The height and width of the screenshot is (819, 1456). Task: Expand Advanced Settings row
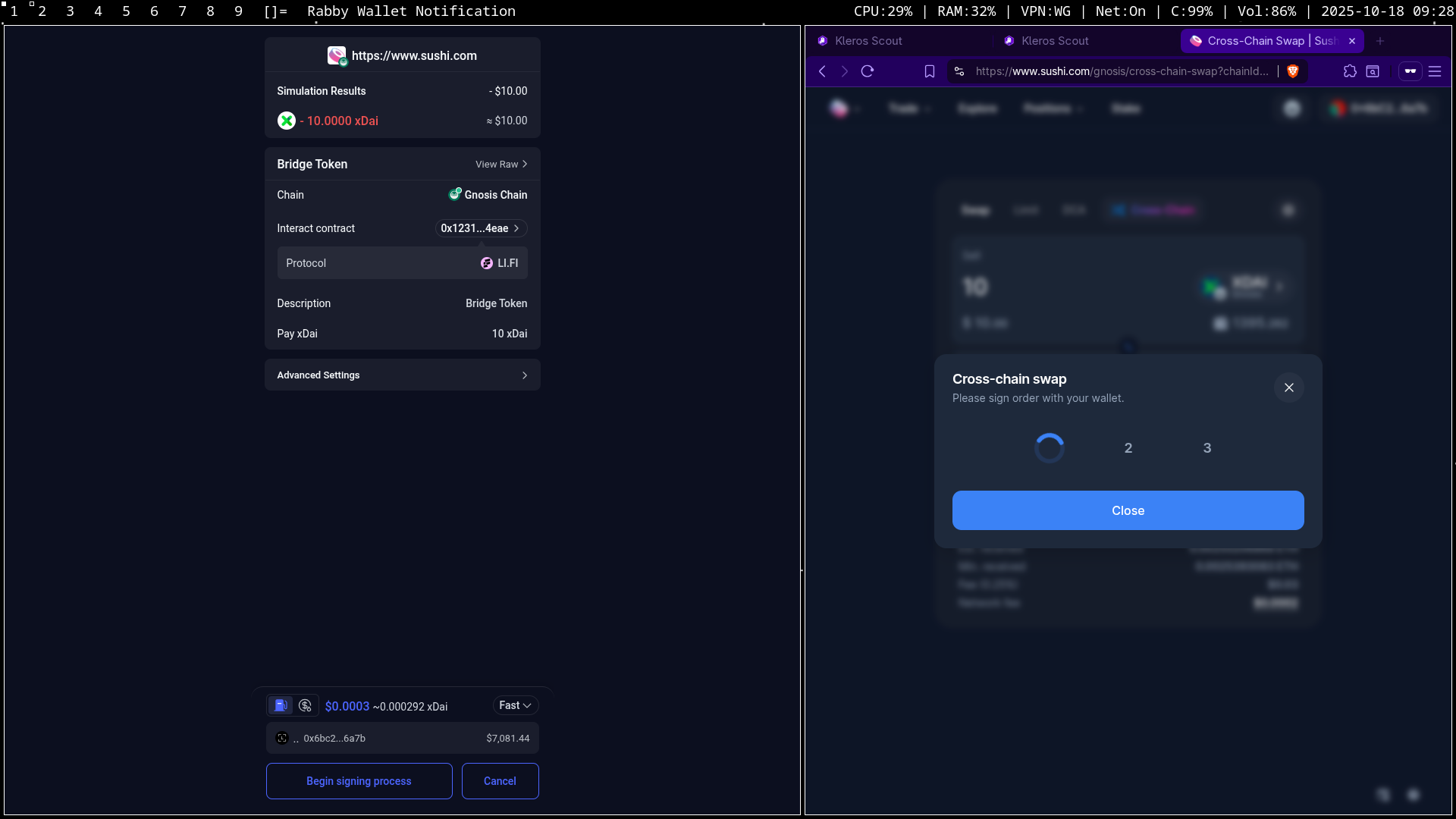point(402,375)
